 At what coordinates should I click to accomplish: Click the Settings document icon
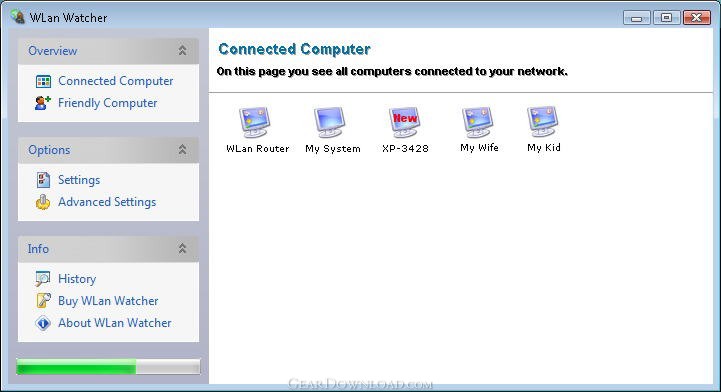coord(43,180)
